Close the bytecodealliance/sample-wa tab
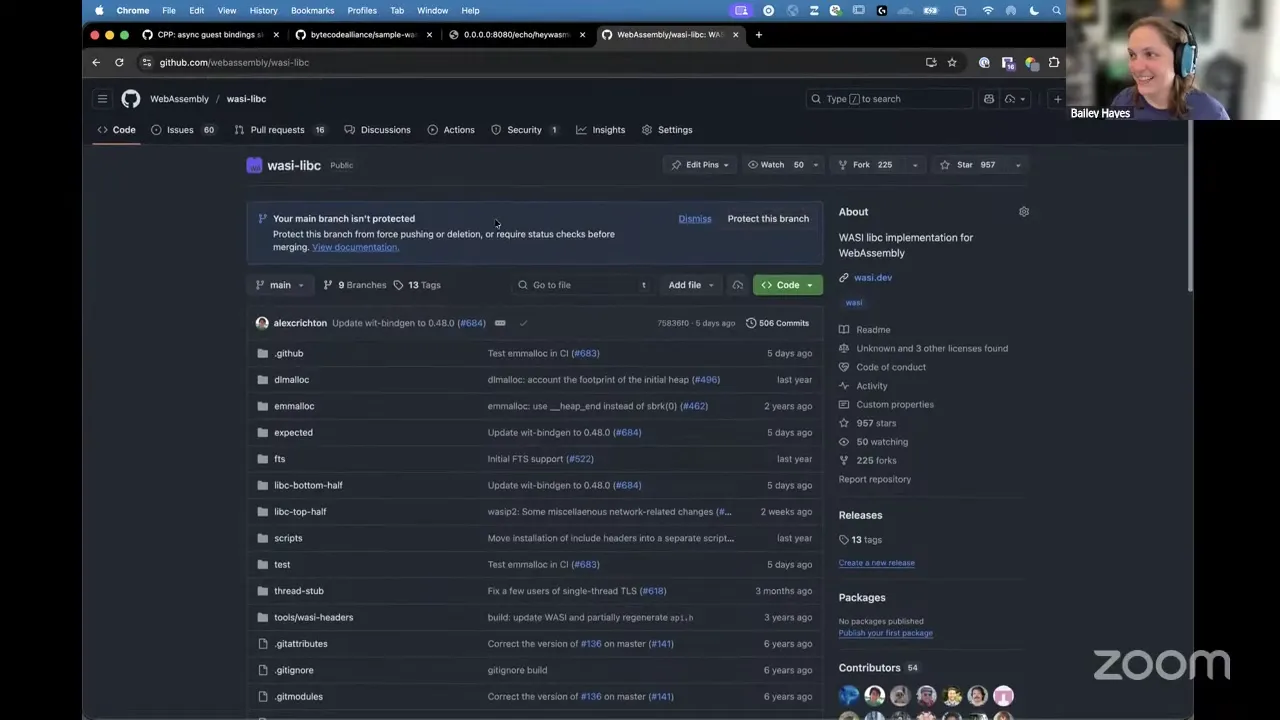The width and height of the screenshot is (1280, 720). coord(430,35)
